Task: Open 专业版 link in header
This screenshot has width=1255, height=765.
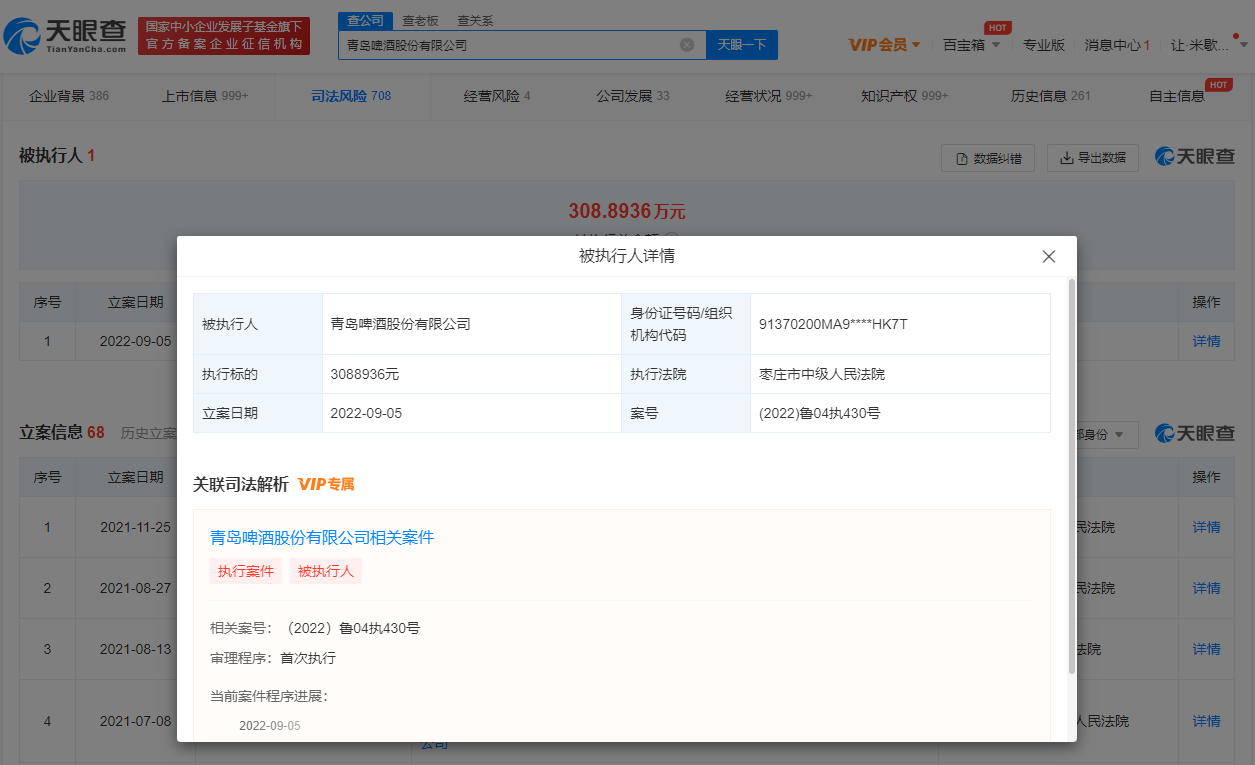Action: (x=1044, y=45)
